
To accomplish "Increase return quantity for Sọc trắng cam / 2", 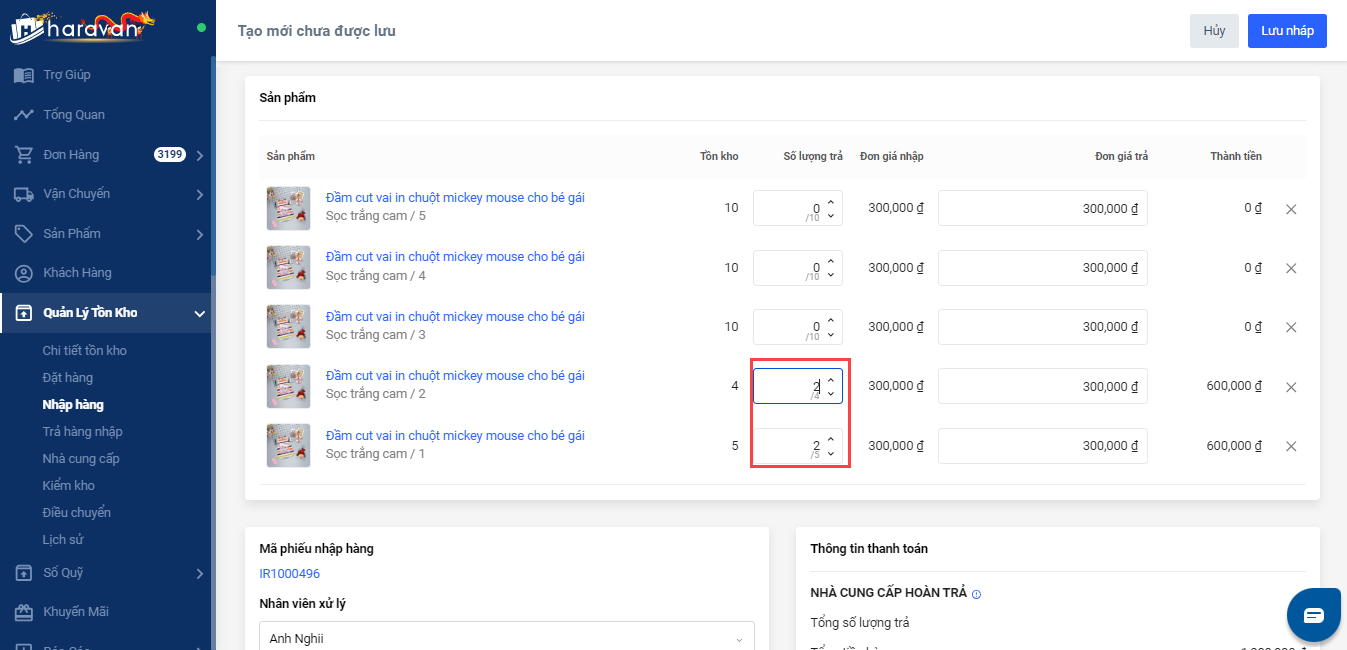I will coord(831,380).
